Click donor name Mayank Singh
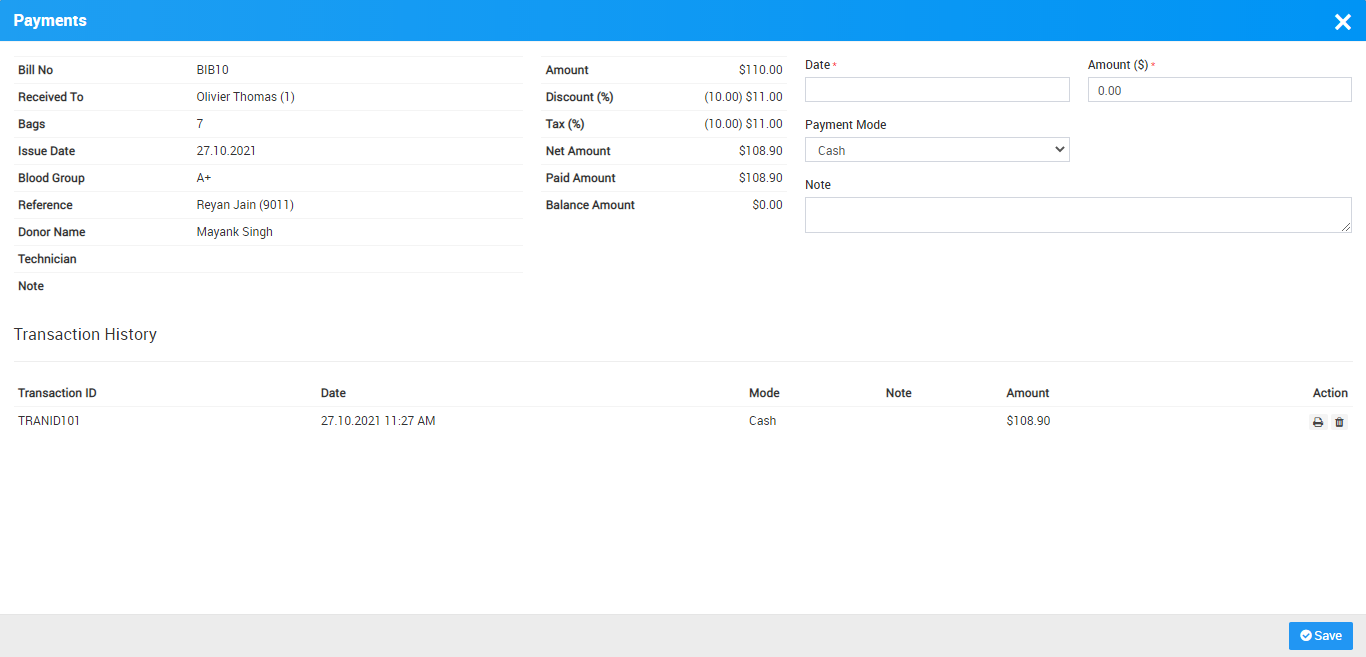Image resolution: width=1366 pixels, height=657 pixels. click(235, 232)
